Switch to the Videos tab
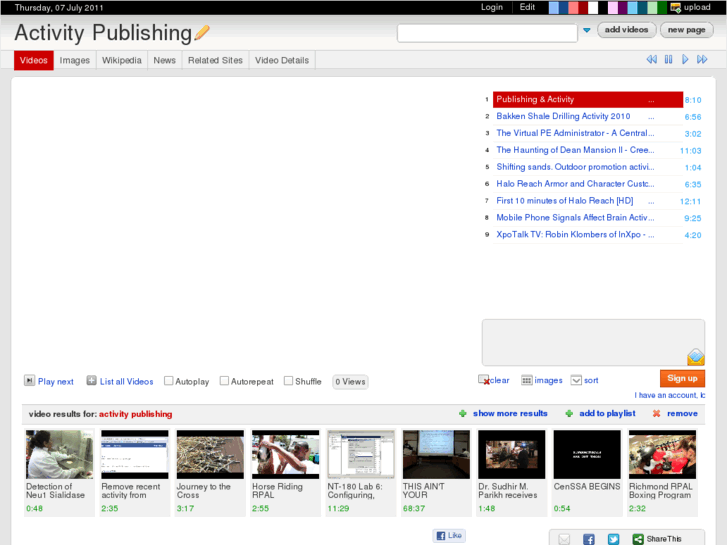The image size is (727, 545). [33, 60]
